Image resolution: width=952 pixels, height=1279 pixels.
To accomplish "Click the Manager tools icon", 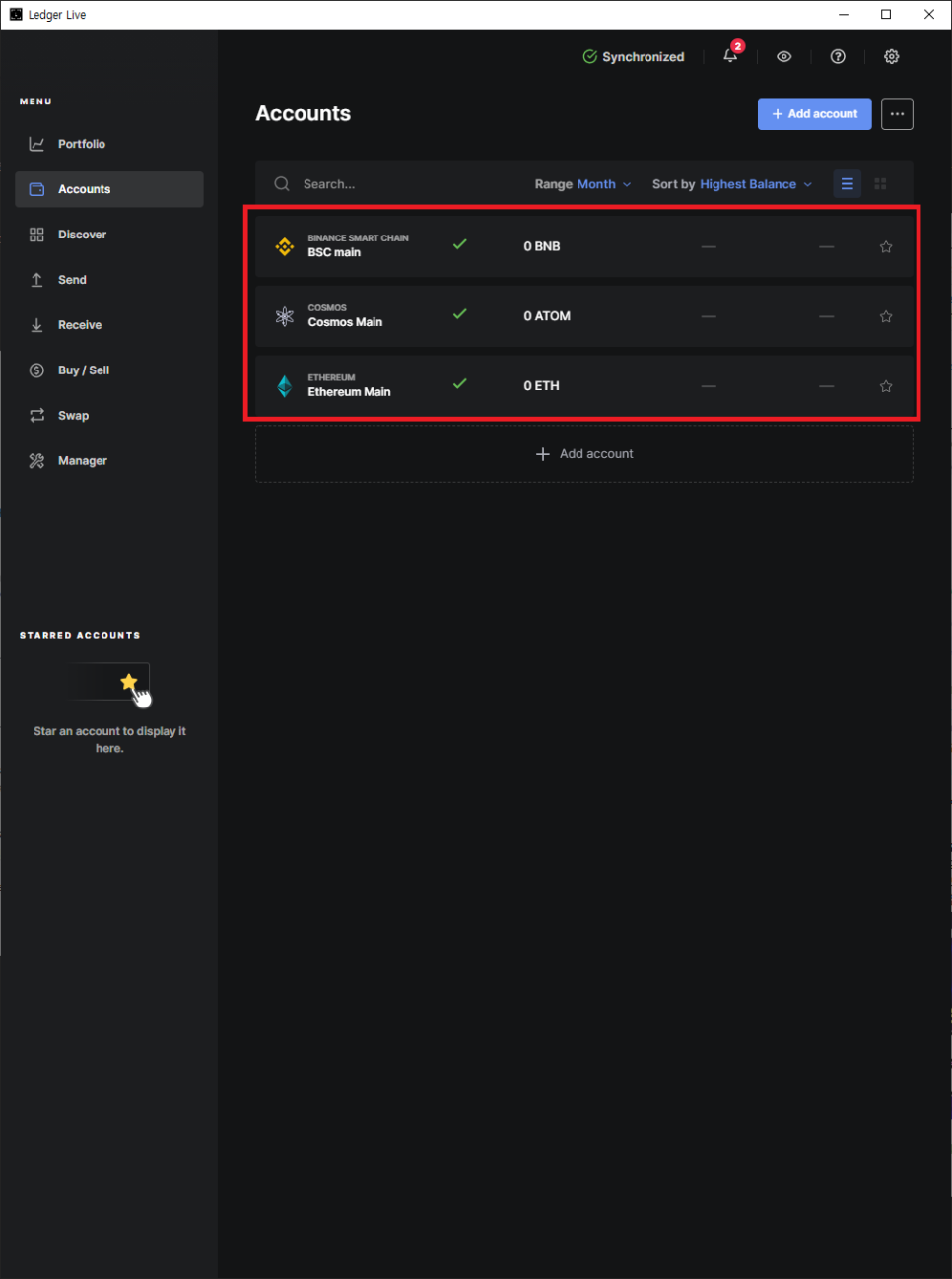I will [x=36, y=461].
